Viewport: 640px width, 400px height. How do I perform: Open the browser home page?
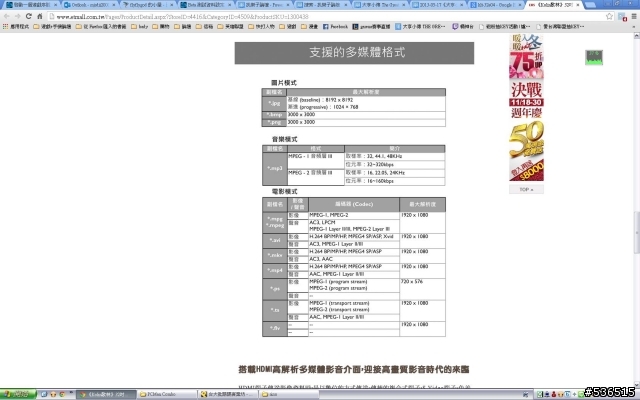click(x=40, y=16)
